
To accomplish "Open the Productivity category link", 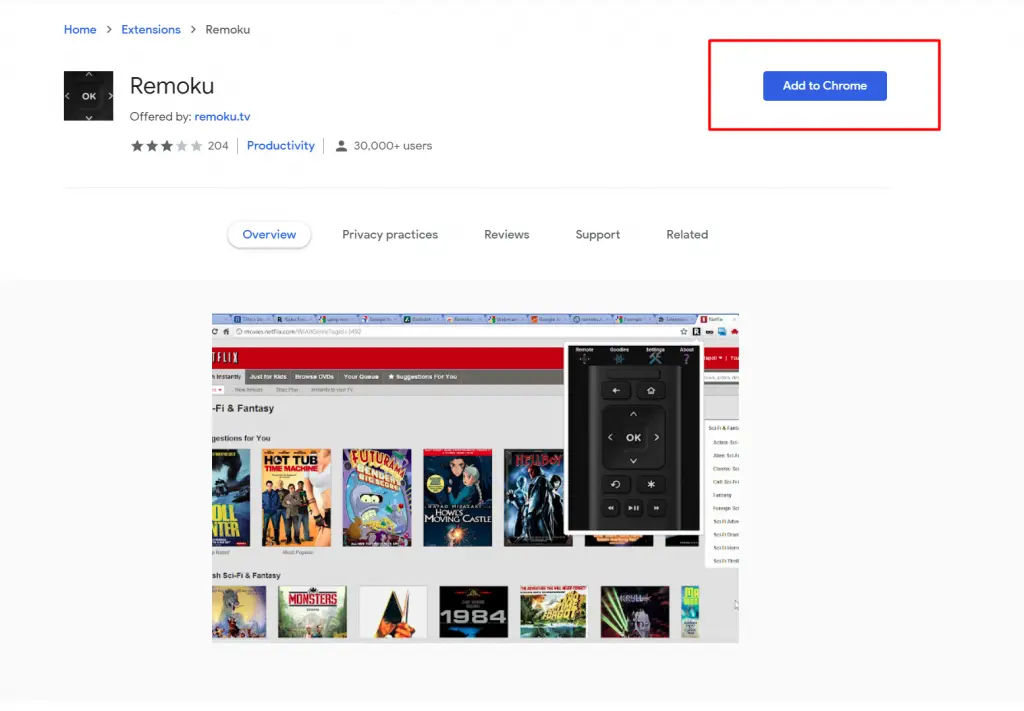I will click(280, 146).
